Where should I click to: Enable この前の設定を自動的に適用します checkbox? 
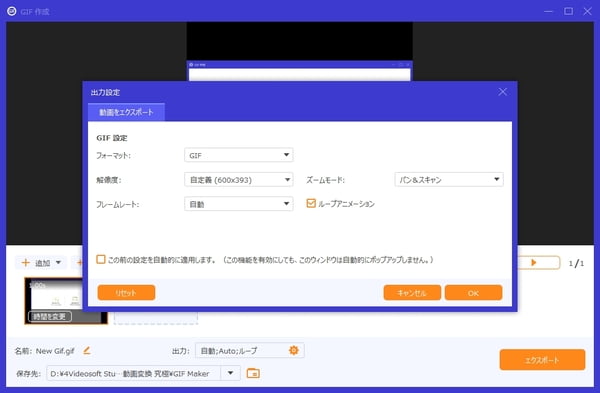click(x=101, y=259)
